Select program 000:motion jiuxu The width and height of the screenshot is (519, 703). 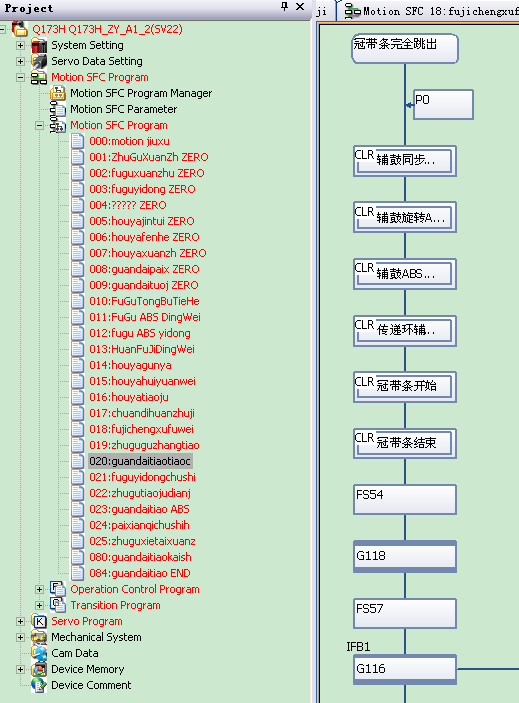[x=129, y=141]
